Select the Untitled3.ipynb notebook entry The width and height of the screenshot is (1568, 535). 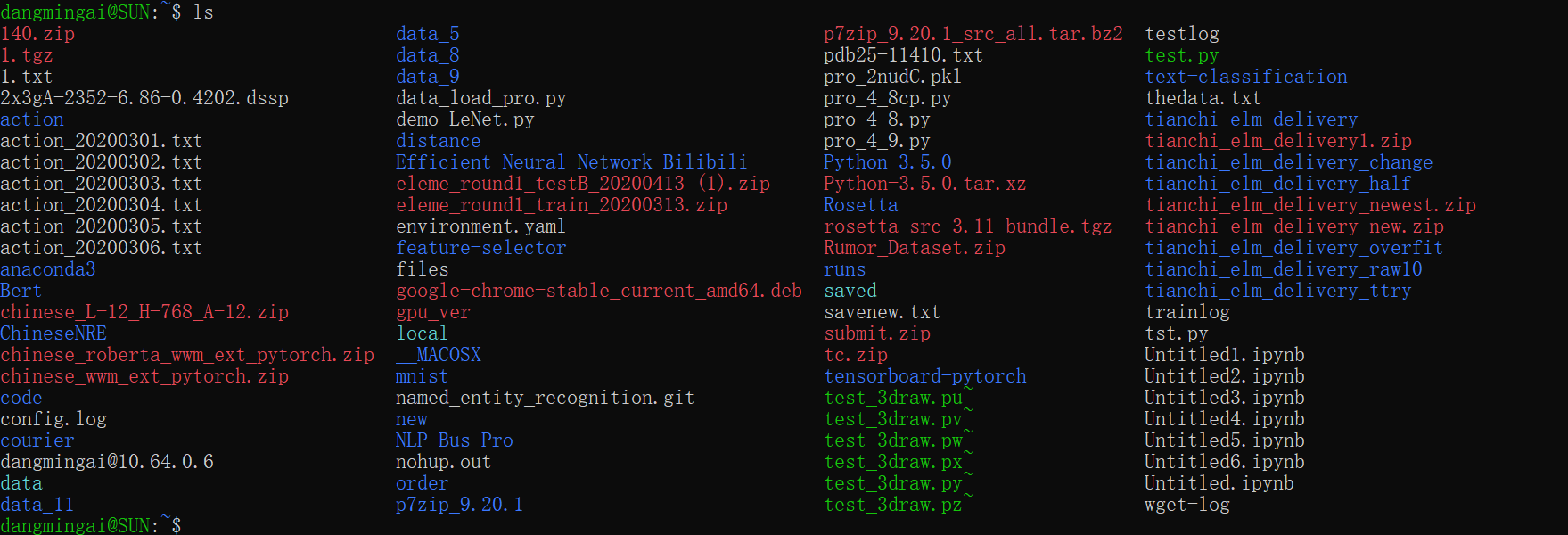(x=1225, y=398)
